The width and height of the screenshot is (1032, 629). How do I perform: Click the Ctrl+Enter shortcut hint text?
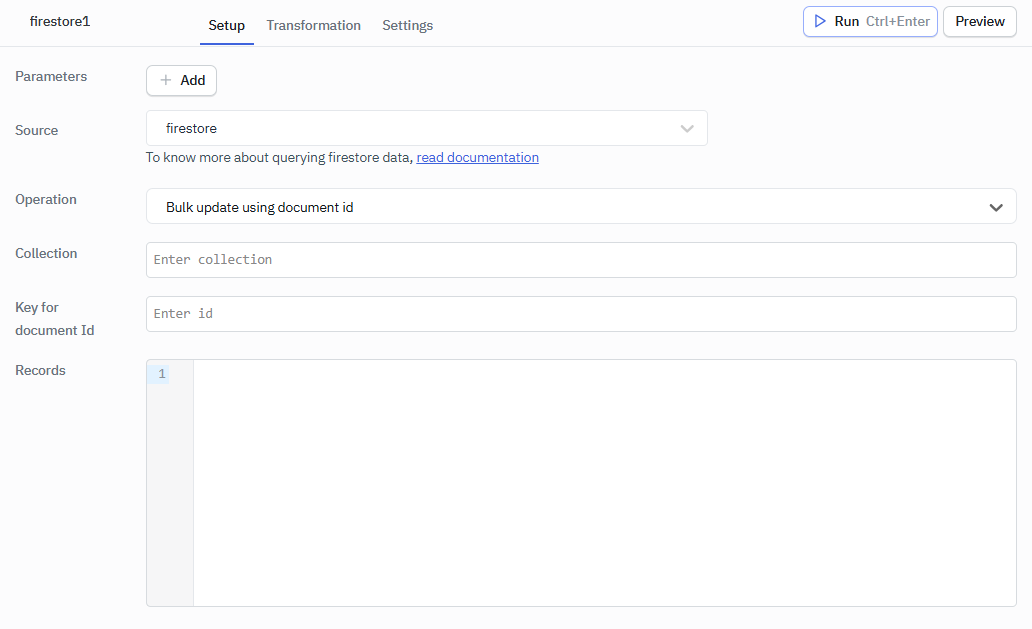(897, 21)
